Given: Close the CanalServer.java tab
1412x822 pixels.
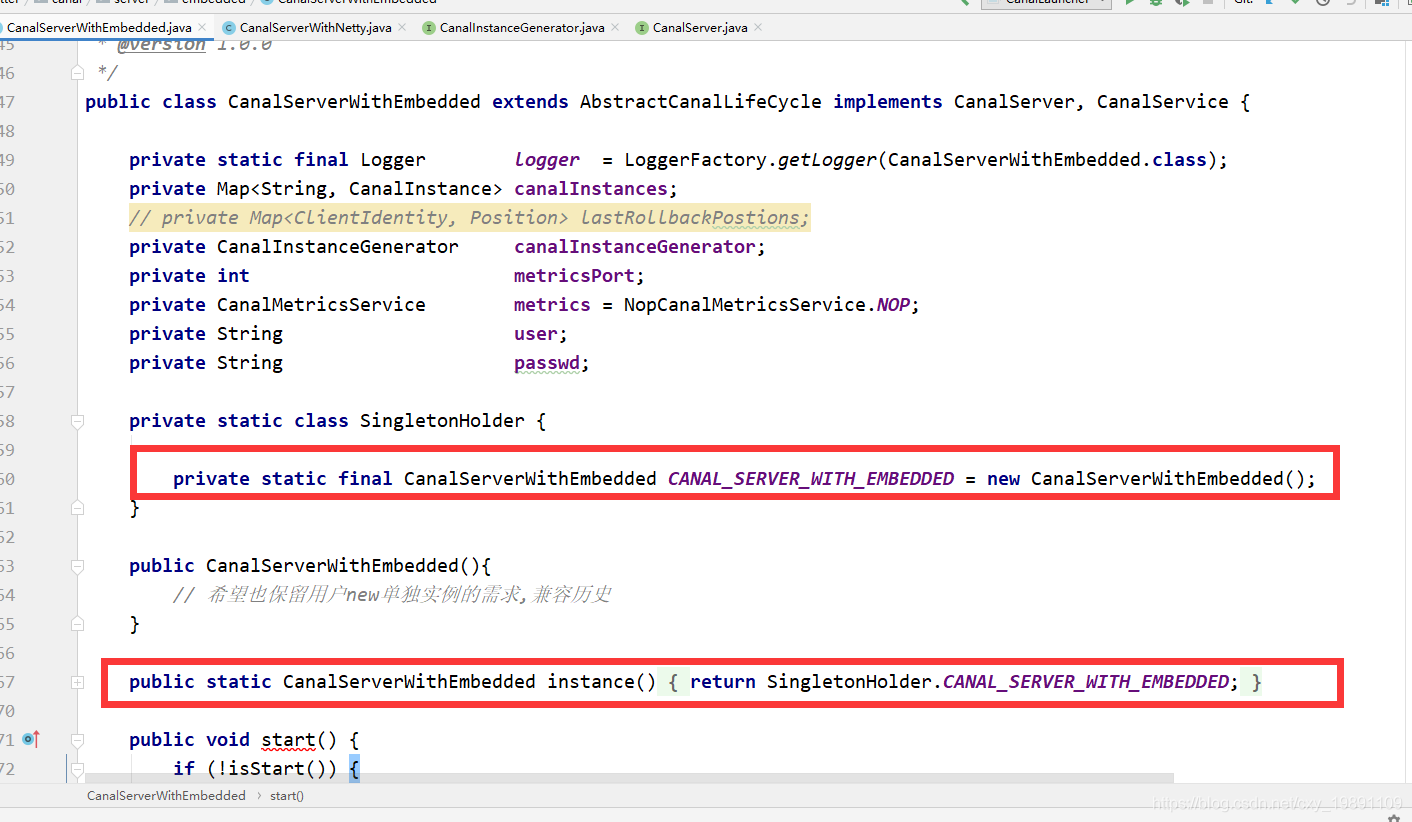Looking at the screenshot, I should (758, 27).
